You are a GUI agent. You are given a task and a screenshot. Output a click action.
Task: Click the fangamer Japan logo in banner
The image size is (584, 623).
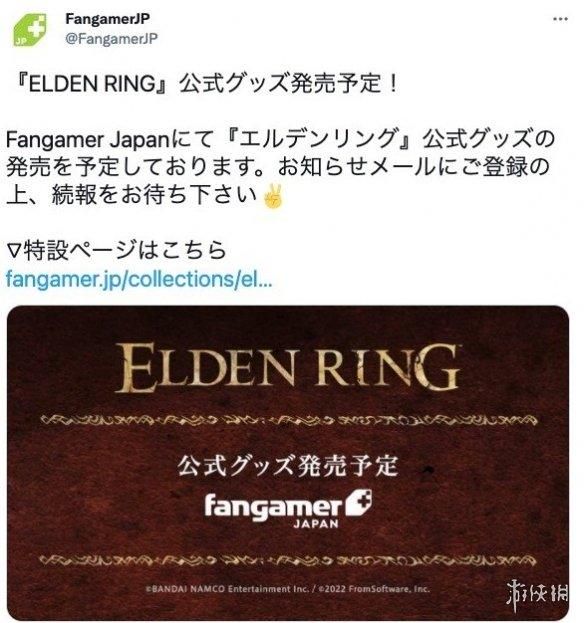pyautogui.click(x=288, y=509)
